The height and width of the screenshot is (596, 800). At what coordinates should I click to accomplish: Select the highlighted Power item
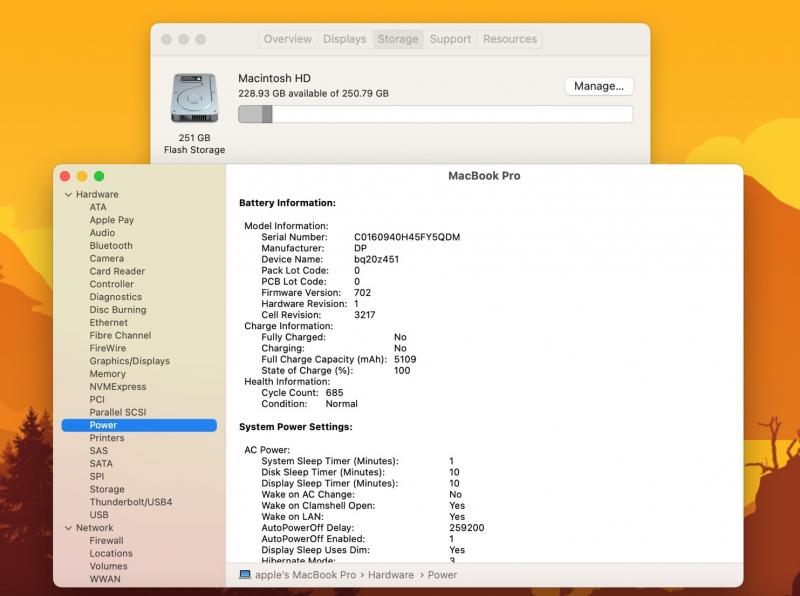pyautogui.click(x=139, y=425)
